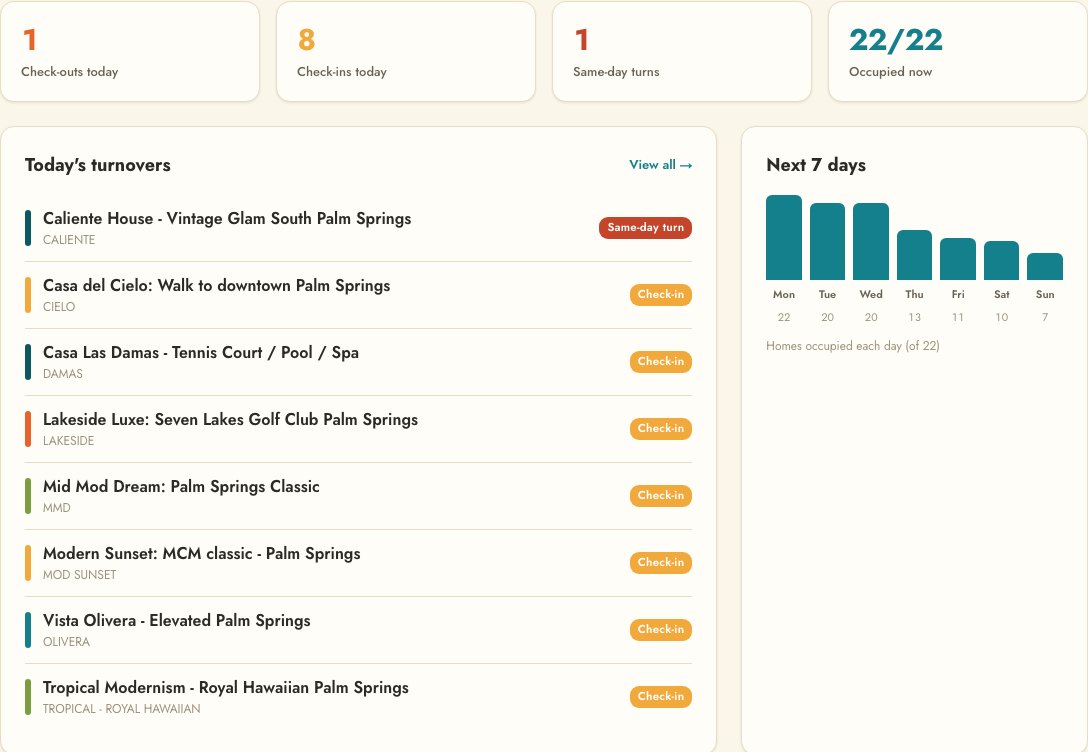Click the Same-day turn badge for Caliente House
Image resolution: width=1088 pixels, height=752 pixels.
pyautogui.click(x=645, y=228)
